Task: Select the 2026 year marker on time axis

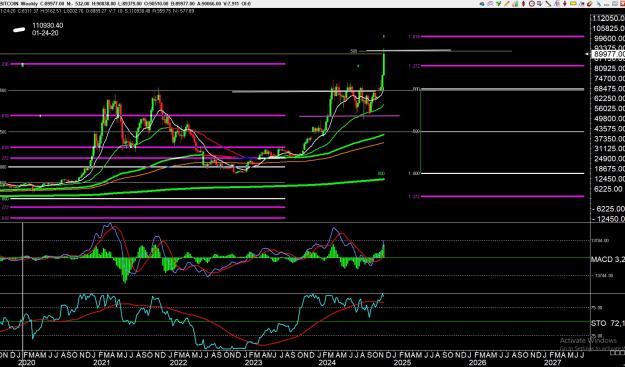Action: [x=478, y=363]
